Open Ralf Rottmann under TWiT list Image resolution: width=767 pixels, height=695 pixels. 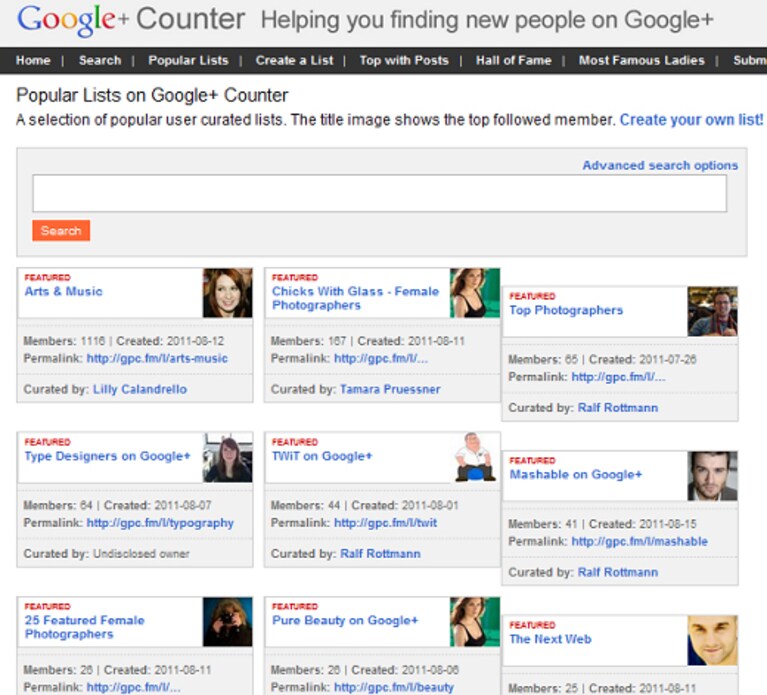click(x=380, y=554)
